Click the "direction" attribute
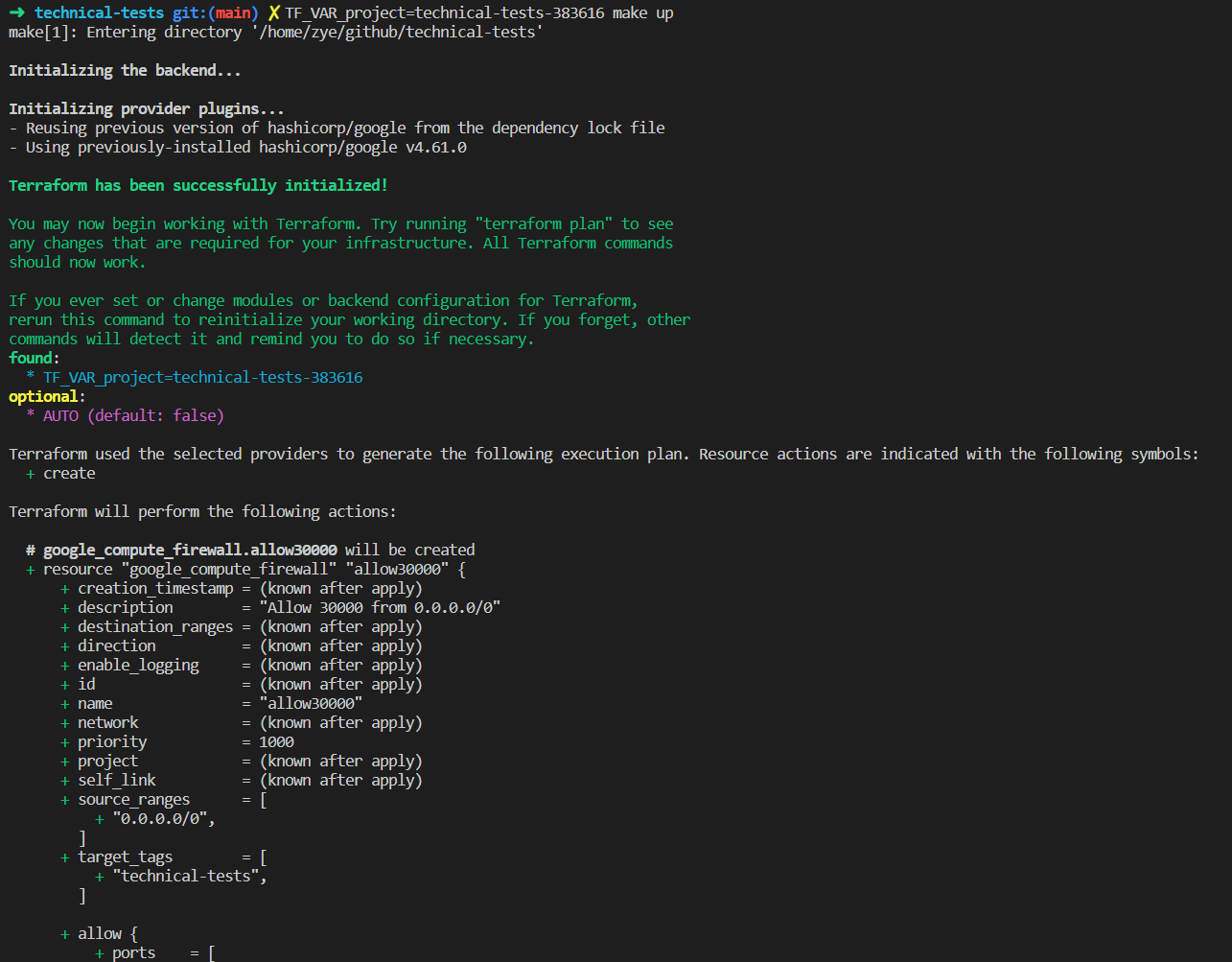The height and width of the screenshot is (962, 1232). tap(117, 645)
